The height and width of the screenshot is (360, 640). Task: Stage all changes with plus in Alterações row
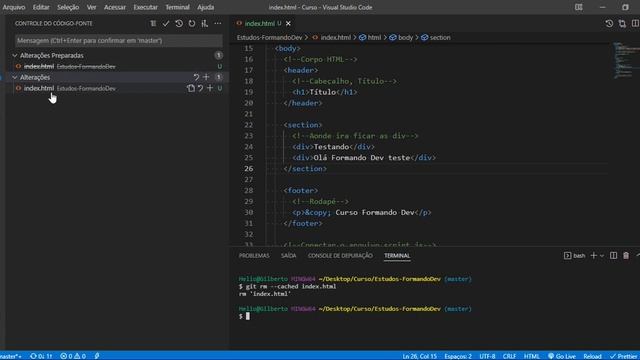pyautogui.click(x=206, y=77)
